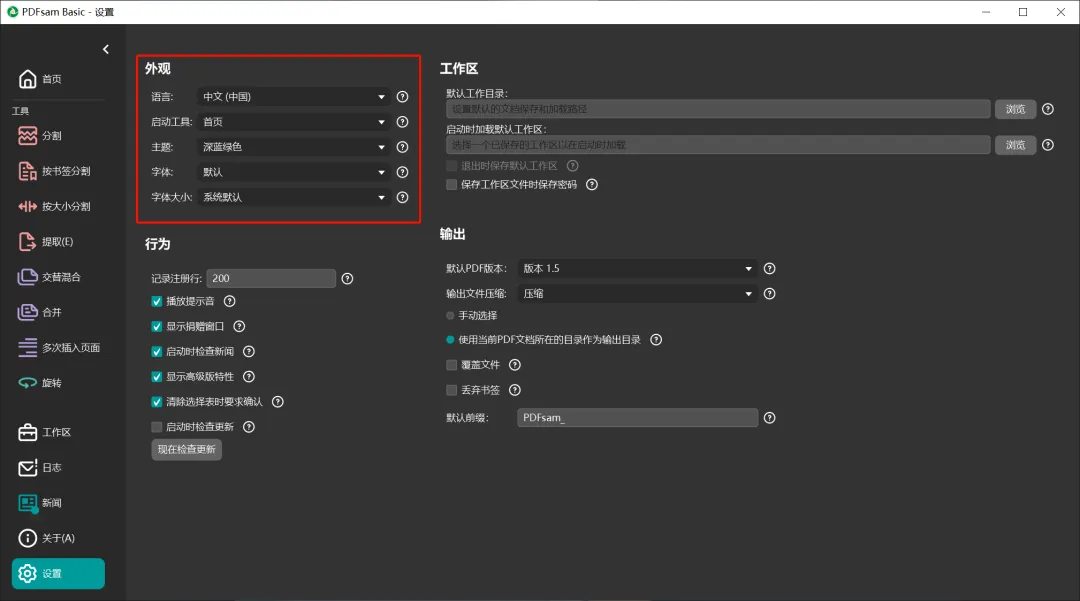Open the 工作区 briefcase icon

pos(28,432)
